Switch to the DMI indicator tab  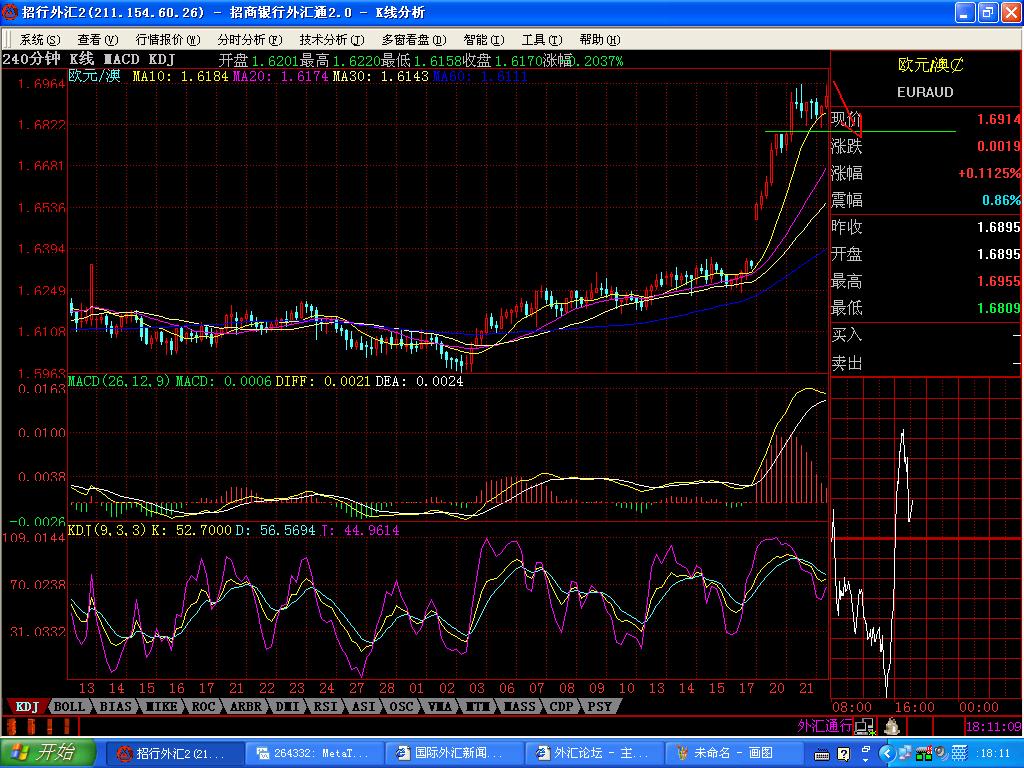pyautogui.click(x=287, y=707)
